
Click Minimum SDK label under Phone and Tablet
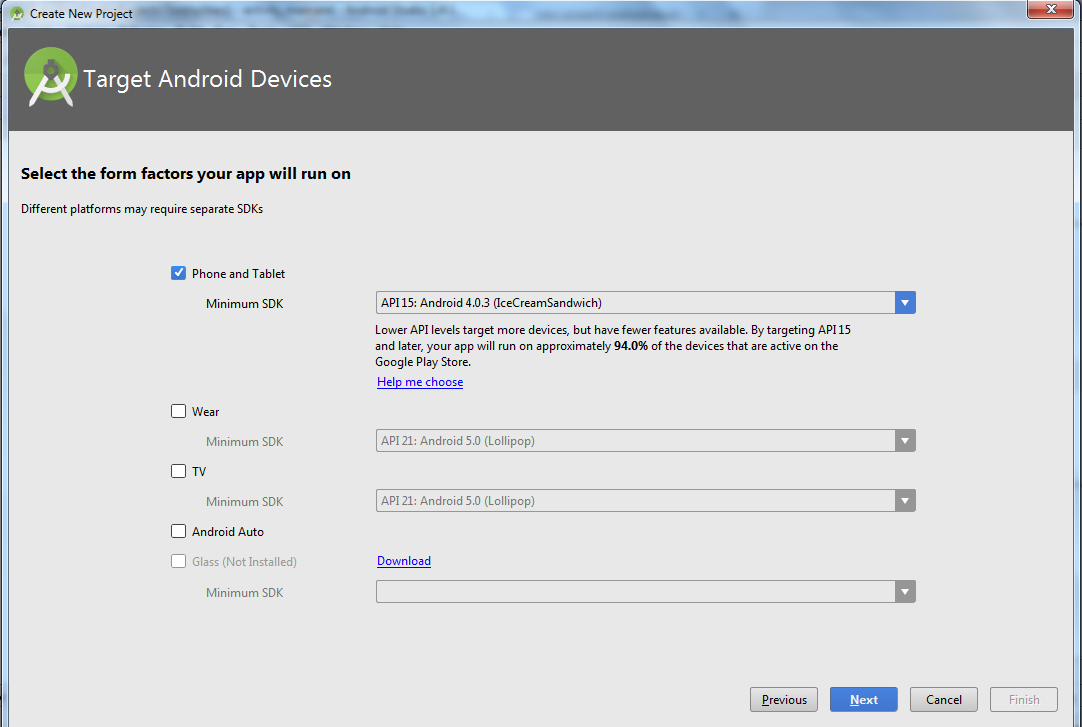(x=244, y=303)
